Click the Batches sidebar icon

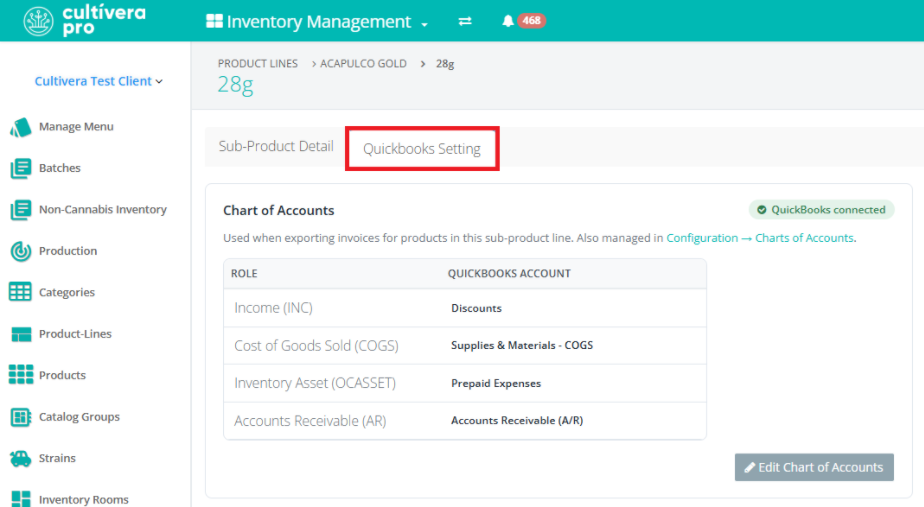(21, 168)
